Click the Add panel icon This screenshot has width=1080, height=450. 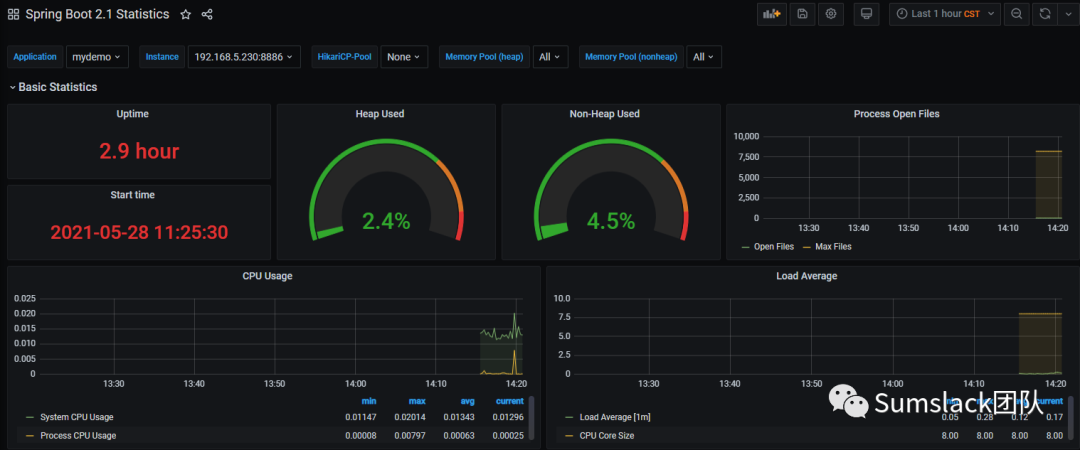tap(771, 14)
